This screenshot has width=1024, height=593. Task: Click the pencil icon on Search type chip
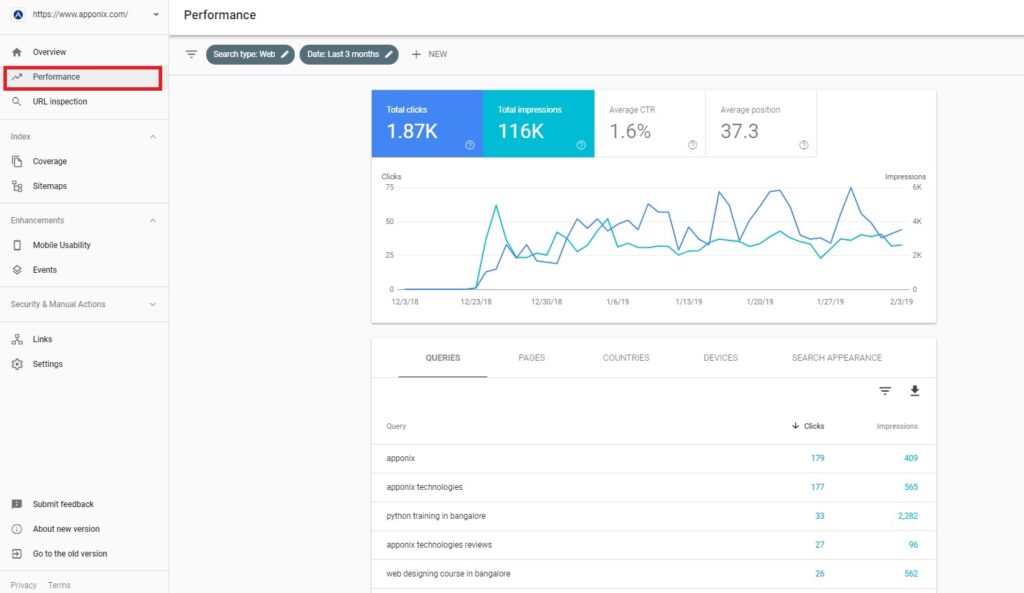coord(285,54)
